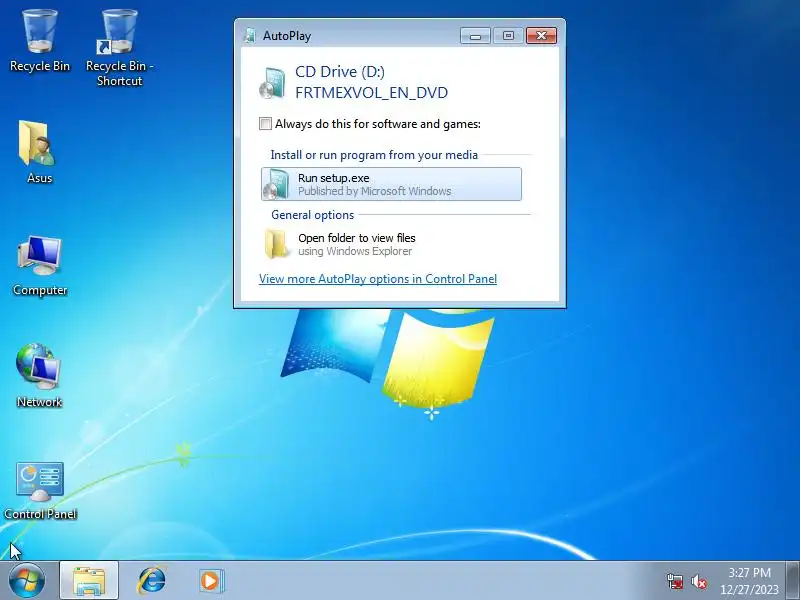800x600 pixels.
Task: Click the network status tray icon
Action: click(x=675, y=582)
